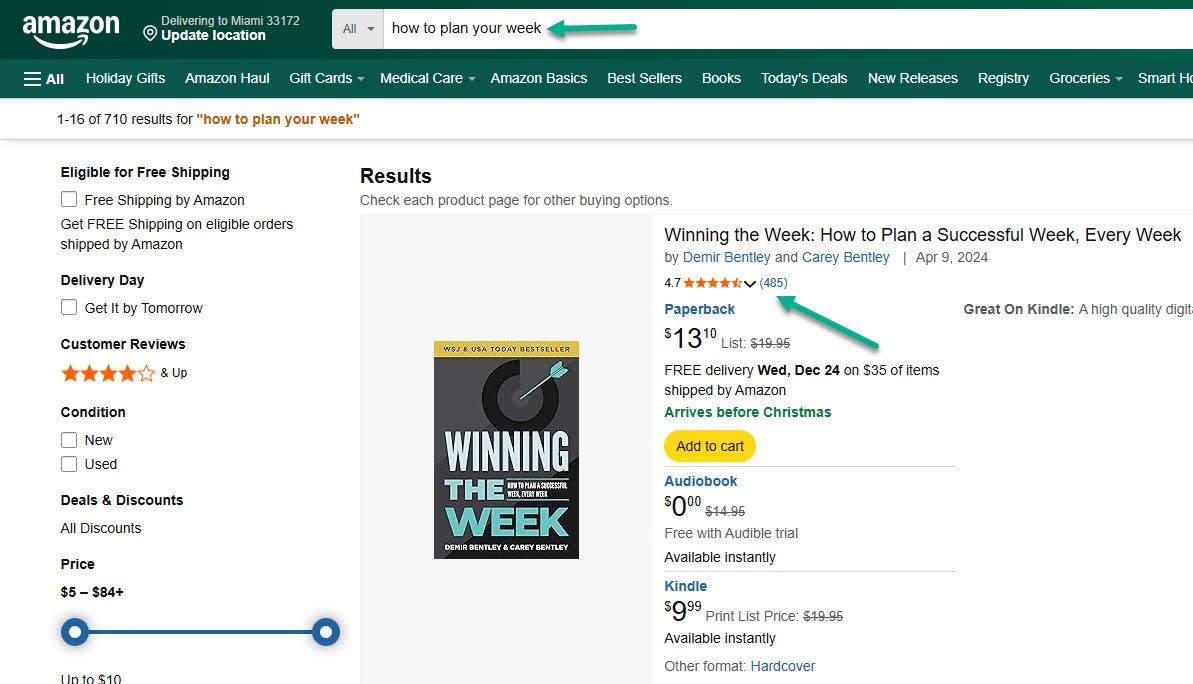Viewport: 1193px width, 684px height.
Task: Click the location pin to update delivery address
Action: (150, 33)
